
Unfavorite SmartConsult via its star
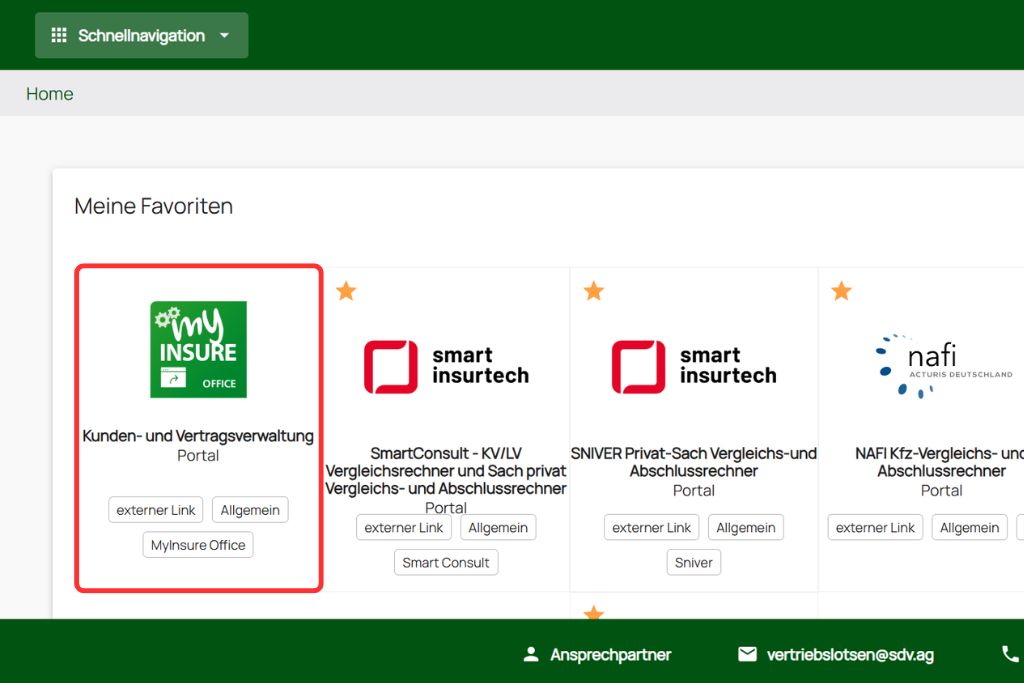[346, 291]
